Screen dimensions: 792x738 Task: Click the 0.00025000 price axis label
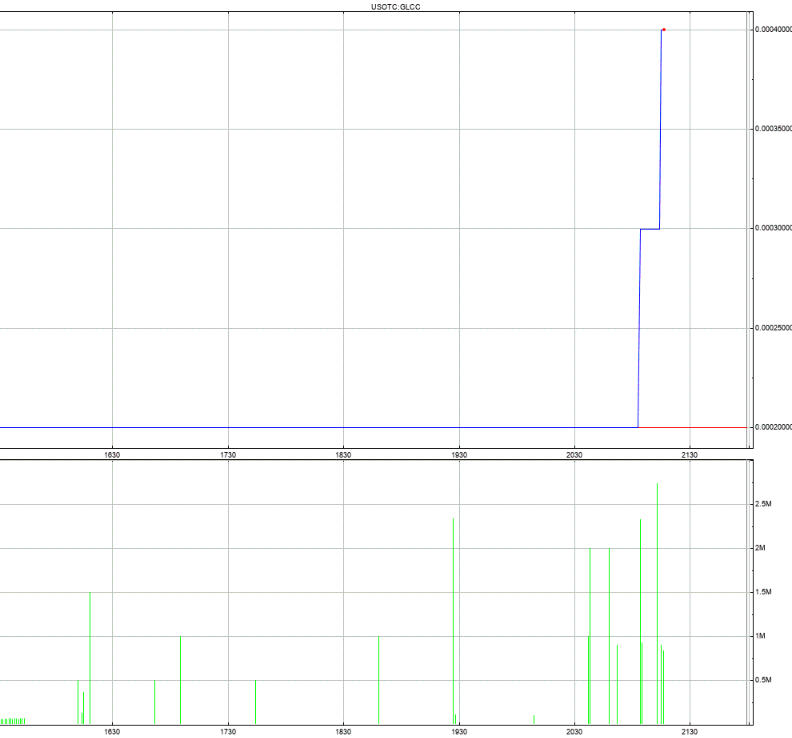point(772,328)
